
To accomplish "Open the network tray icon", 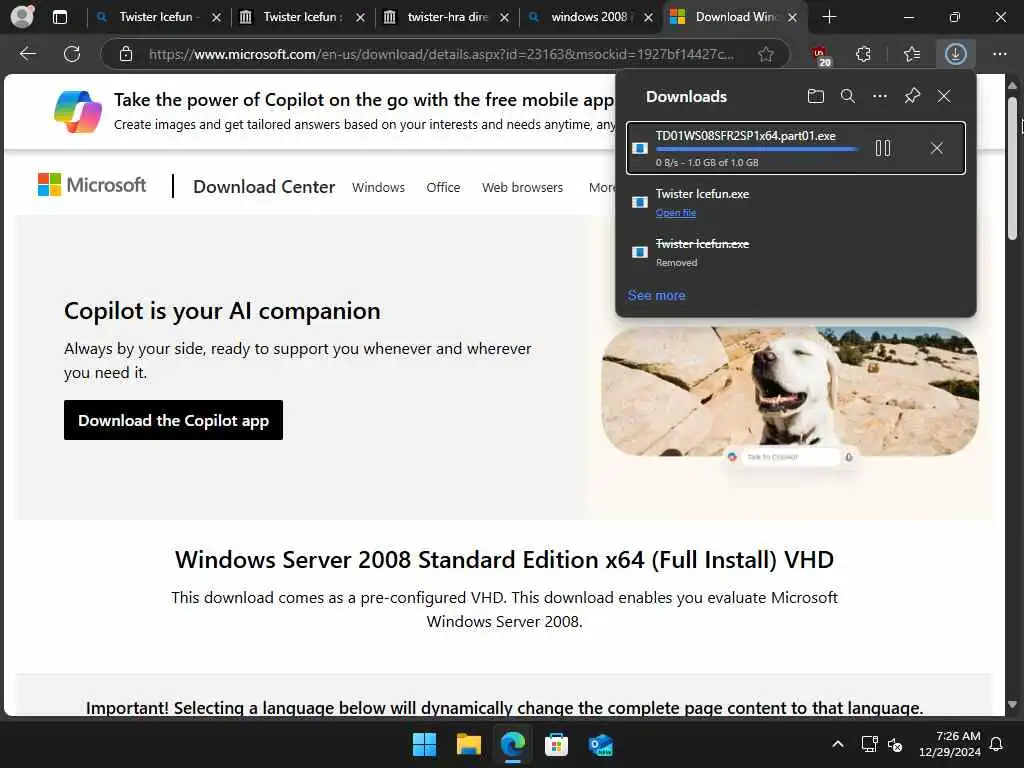I will pos(870,744).
